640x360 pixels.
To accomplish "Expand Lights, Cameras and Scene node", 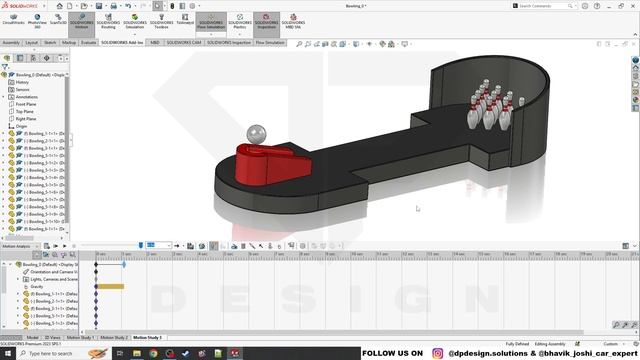I will pos(18,279).
